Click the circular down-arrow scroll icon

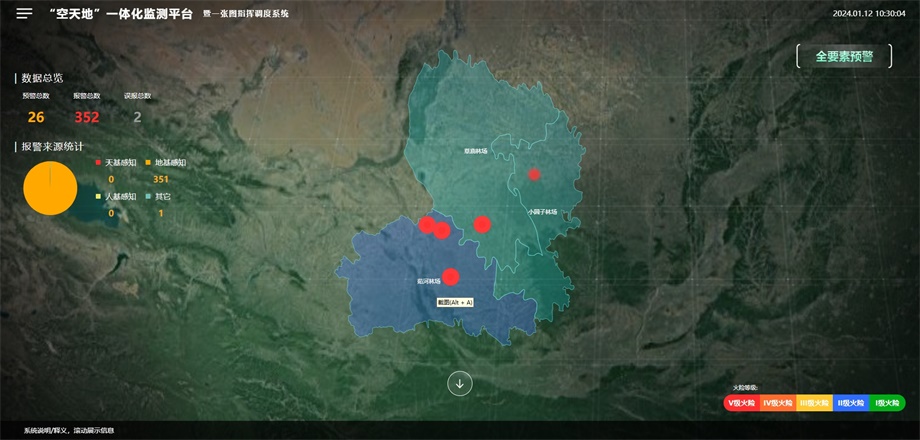[x=460, y=383]
